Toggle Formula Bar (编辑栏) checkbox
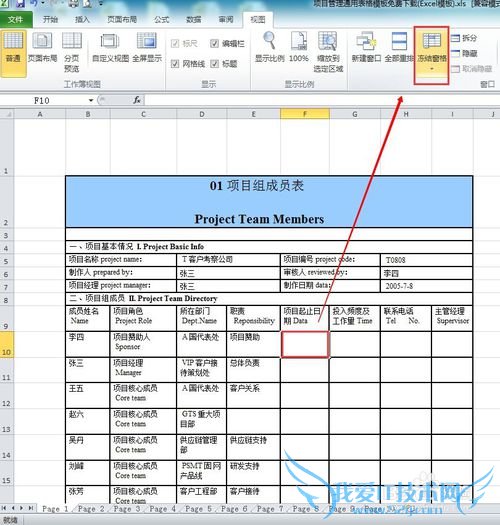500x525 pixels. (x=214, y=44)
